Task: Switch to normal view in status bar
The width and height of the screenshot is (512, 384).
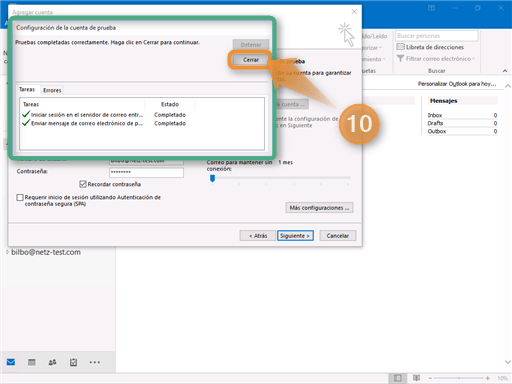Action: point(397,378)
